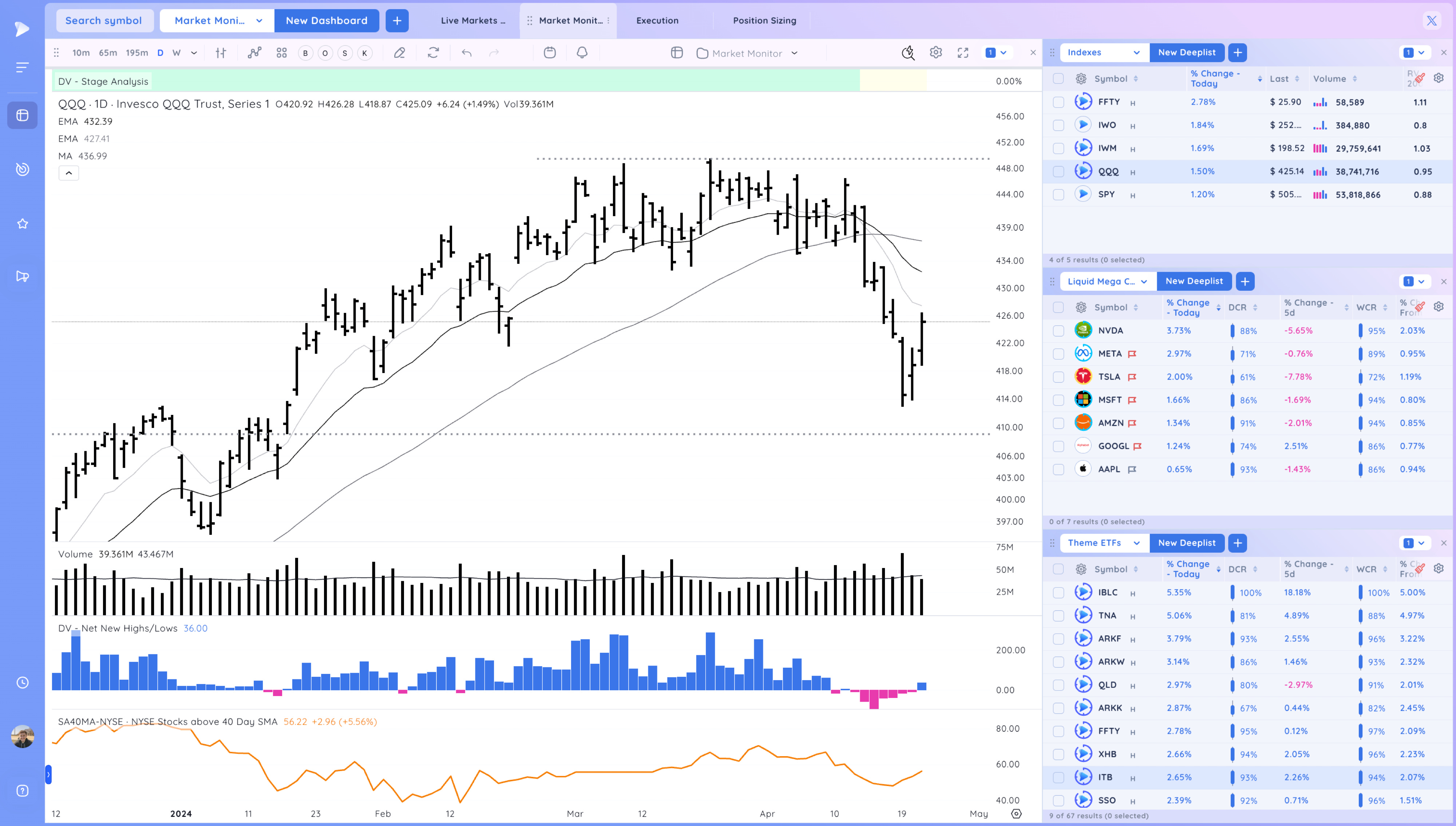Screen dimensions: 1456x826
Task: Check the IBLC row checkbox
Action: click(x=1058, y=593)
